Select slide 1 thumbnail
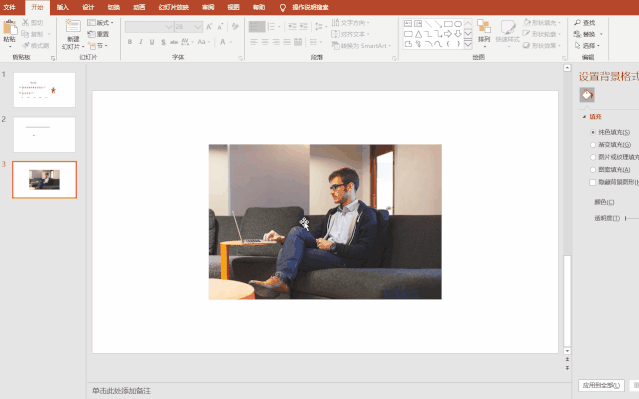The width and height of the screenshot is (639, 399). (44, 90)
